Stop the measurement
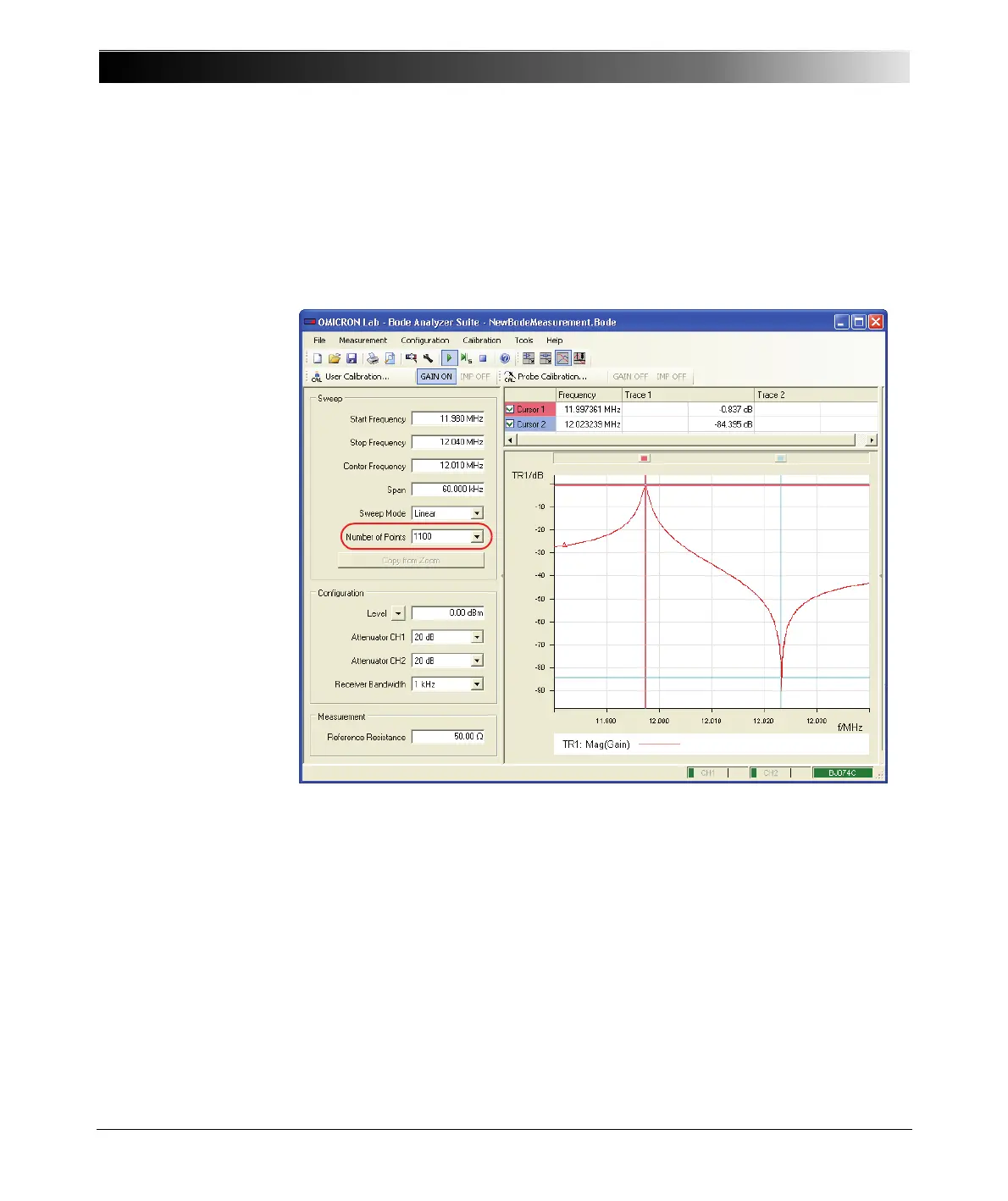The image size is (1008, 1201). pos(483,358)
